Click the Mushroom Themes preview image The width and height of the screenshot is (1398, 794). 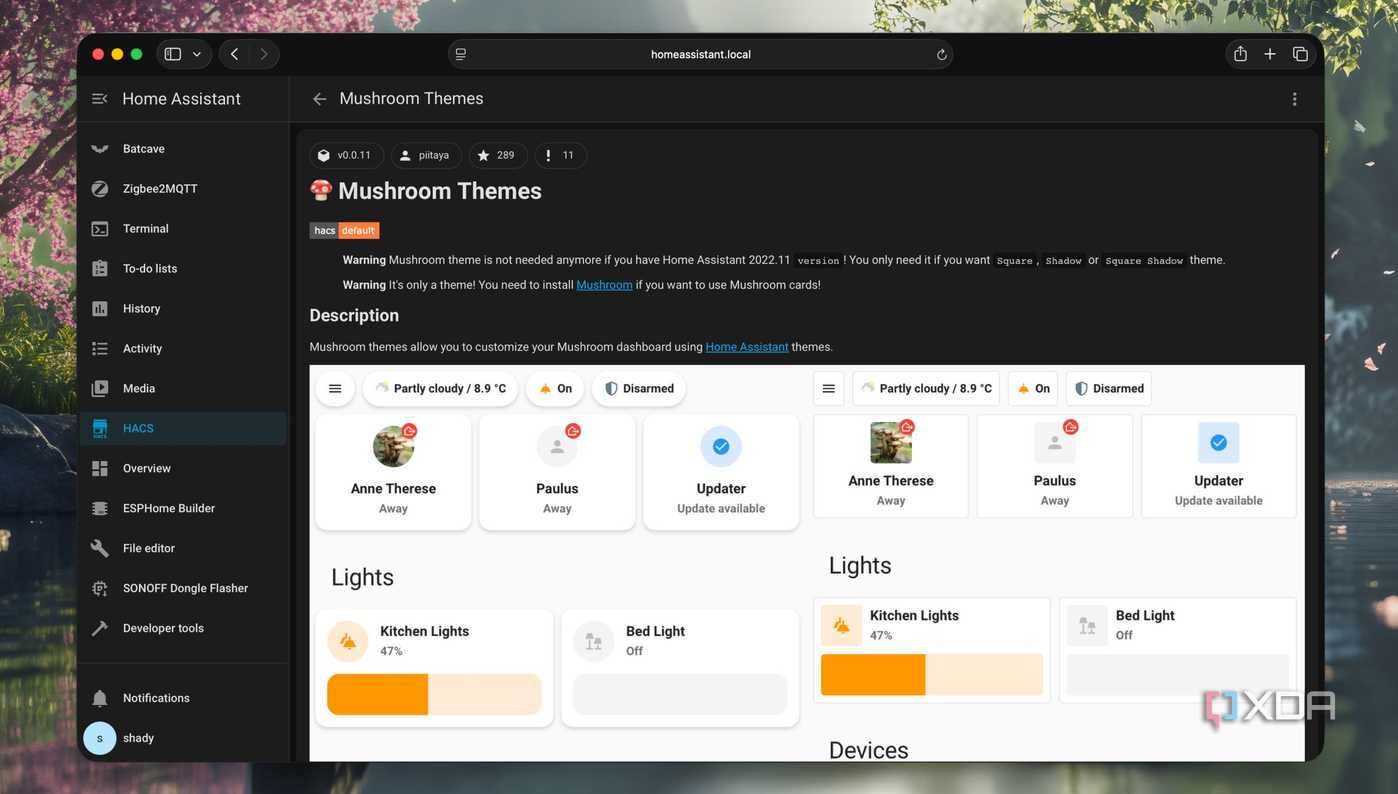tap(807, 563)
